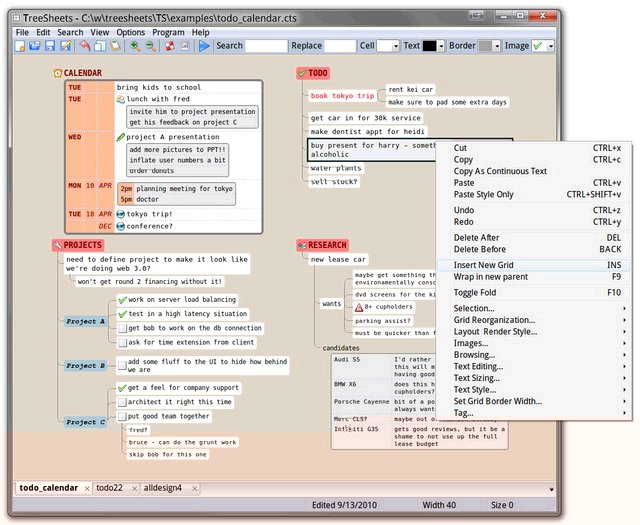
Task: Click the green check icon beside TODO
Action: (302, 73)
